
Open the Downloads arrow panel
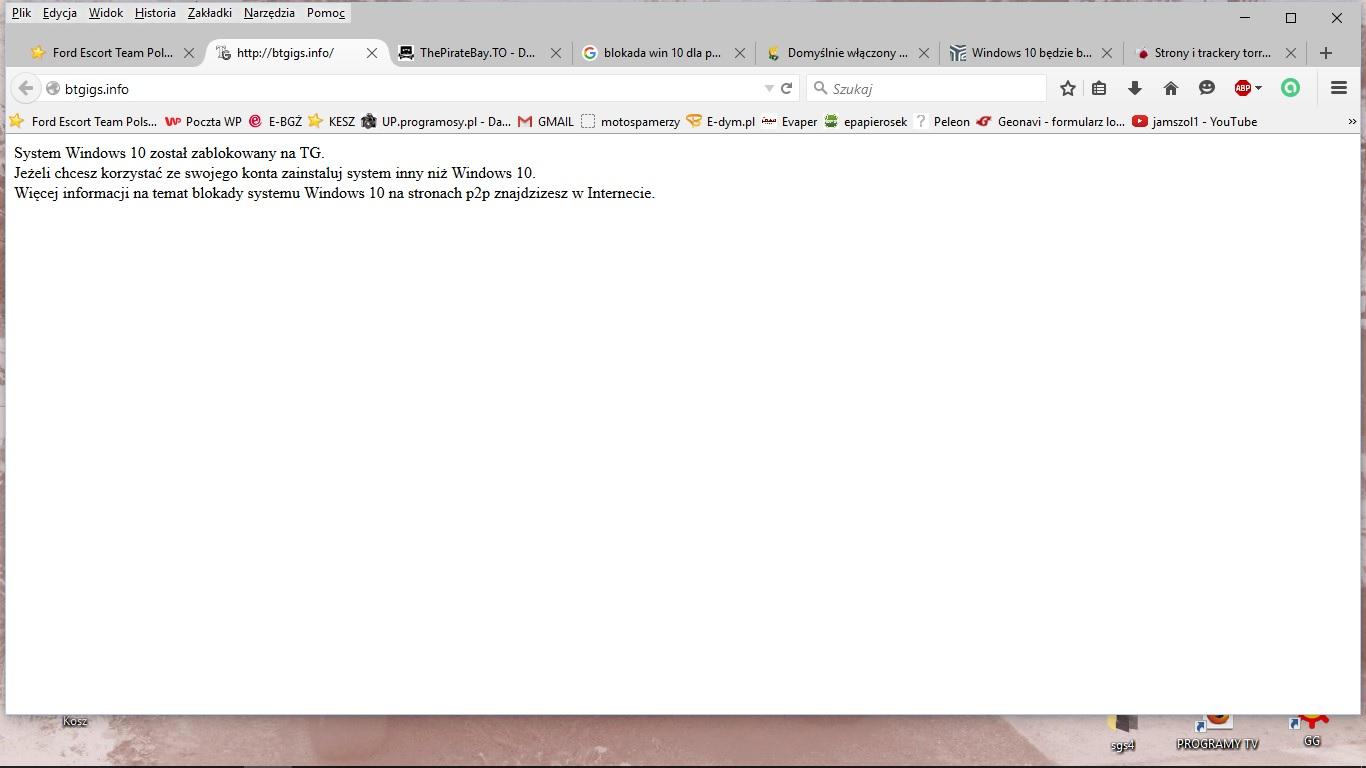[1135, 89]
